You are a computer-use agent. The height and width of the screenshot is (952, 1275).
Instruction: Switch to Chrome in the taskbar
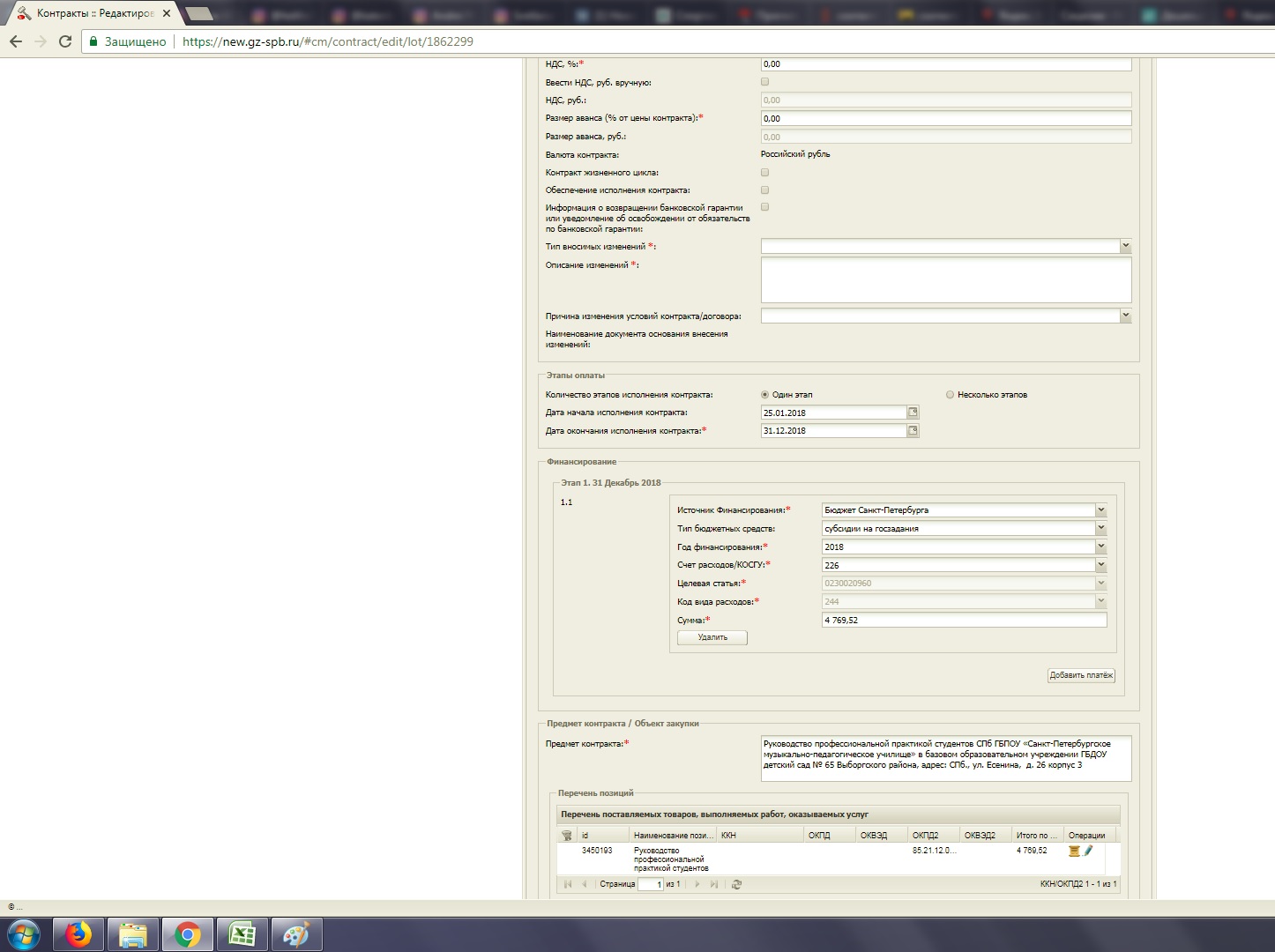click(188, 934)
